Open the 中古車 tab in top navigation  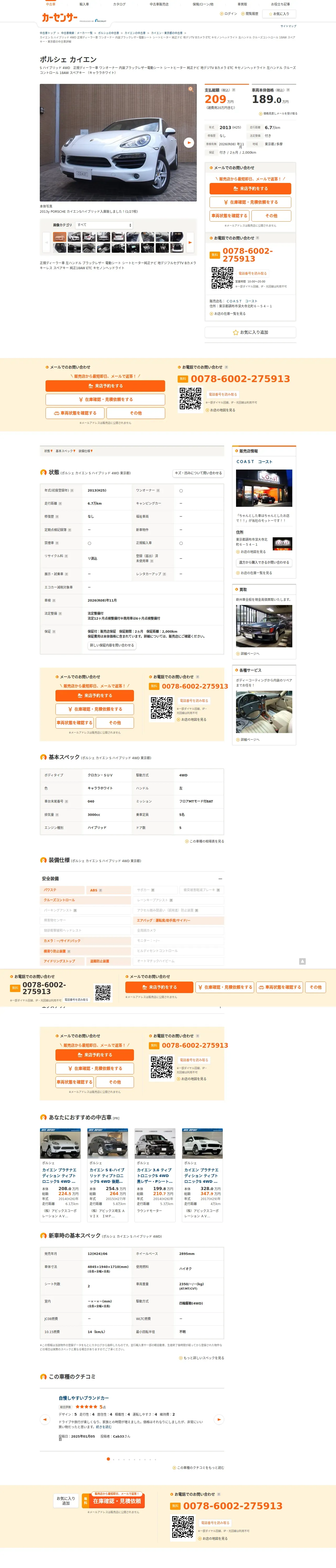[x=51, y=4]
